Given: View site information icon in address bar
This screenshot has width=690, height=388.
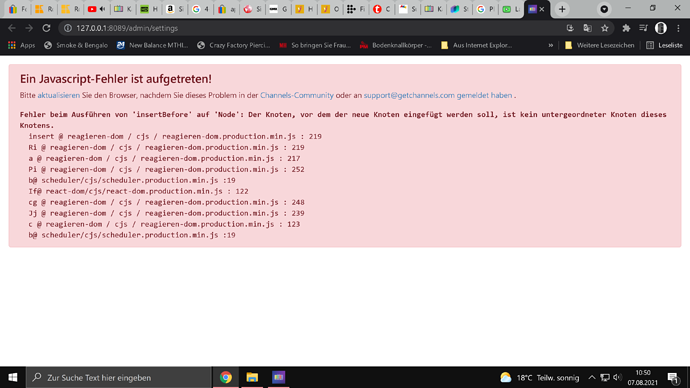Looking at the screenshot, I should click(68, 28).
